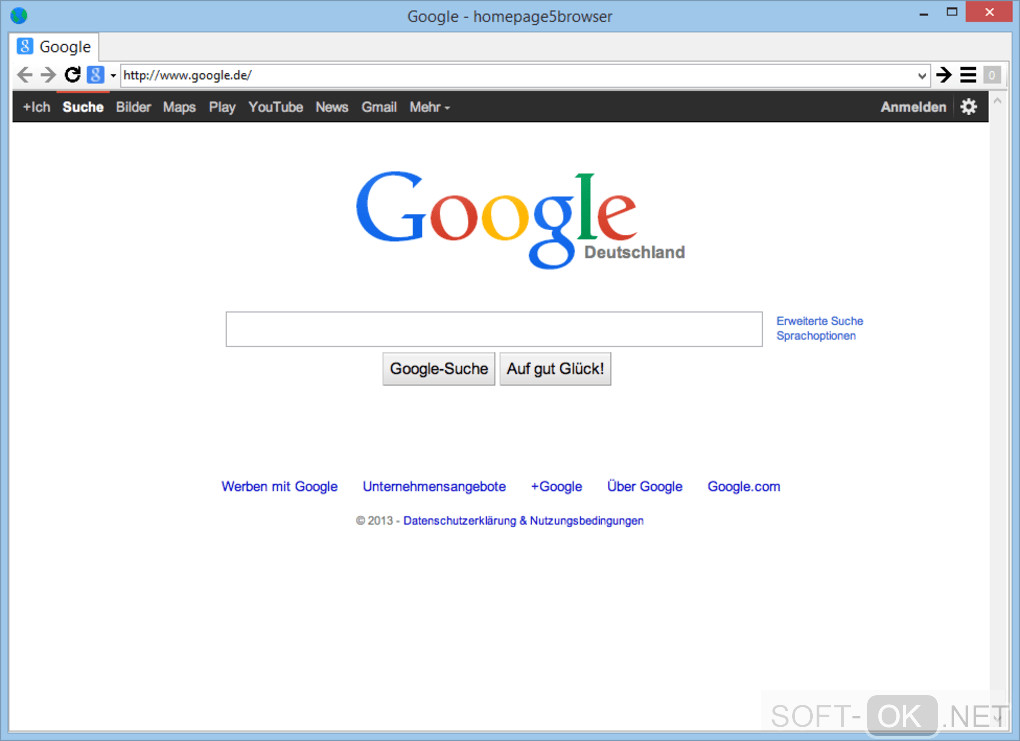Open the Sprachoptionen link
The width and height of the screenshot is (1020, 741).
pyautogui.click(x=816, y=336)
